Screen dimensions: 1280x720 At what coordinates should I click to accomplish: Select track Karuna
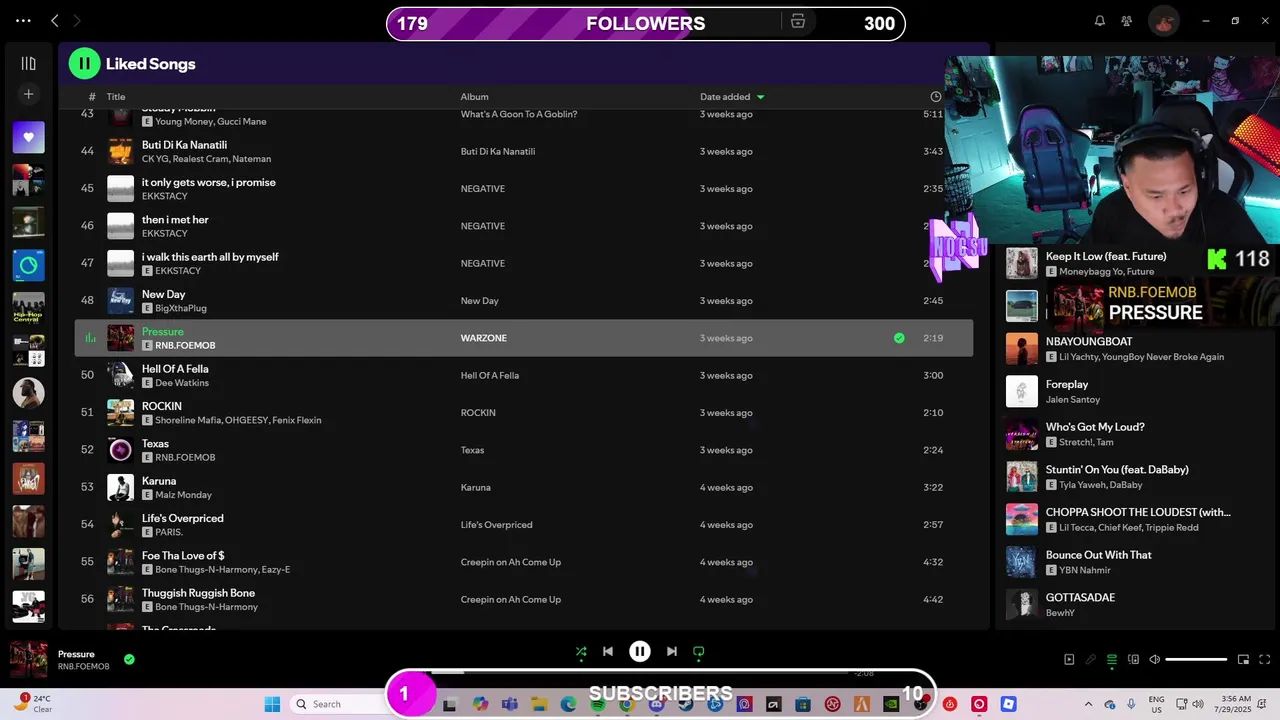point(524,487)
